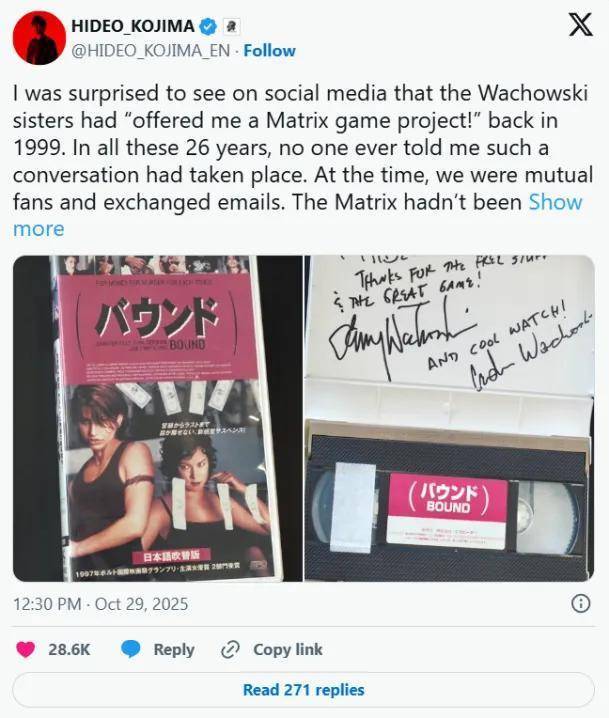Viewport: 609px width, 718px height.
Task: Open Read 271 replies
Action: click(304, 690)
